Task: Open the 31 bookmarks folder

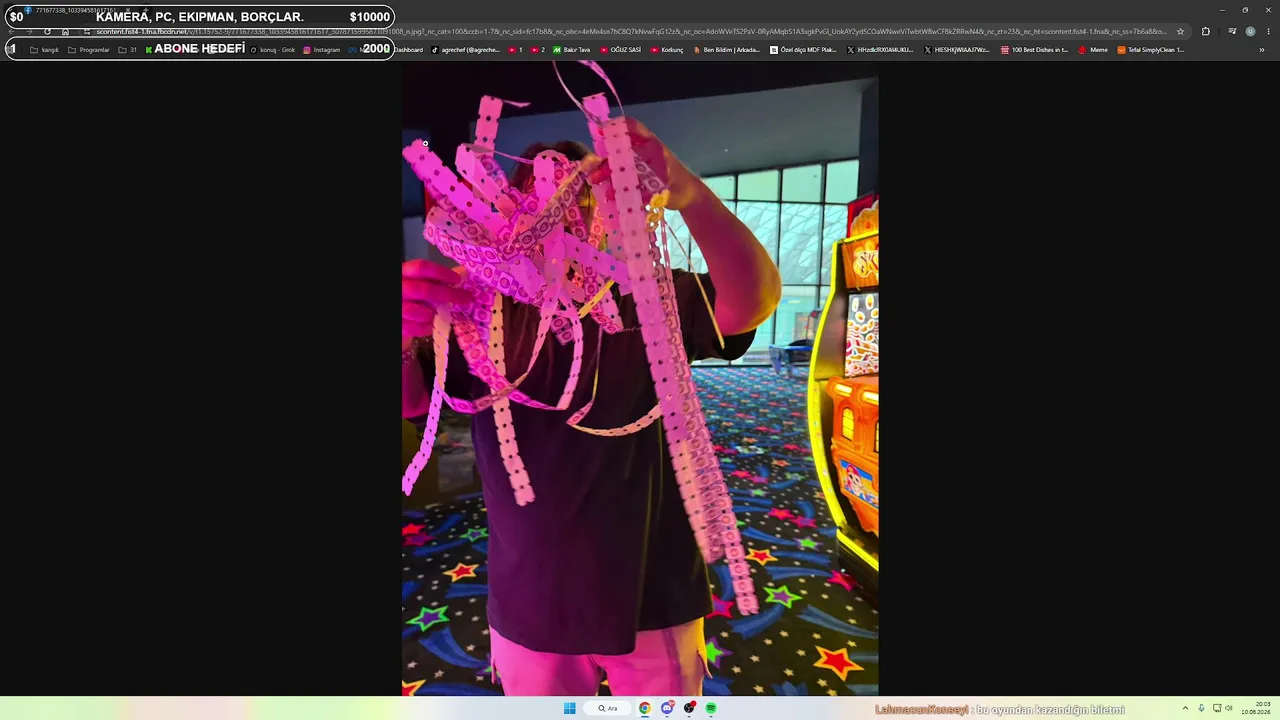Action: [128, 50]
